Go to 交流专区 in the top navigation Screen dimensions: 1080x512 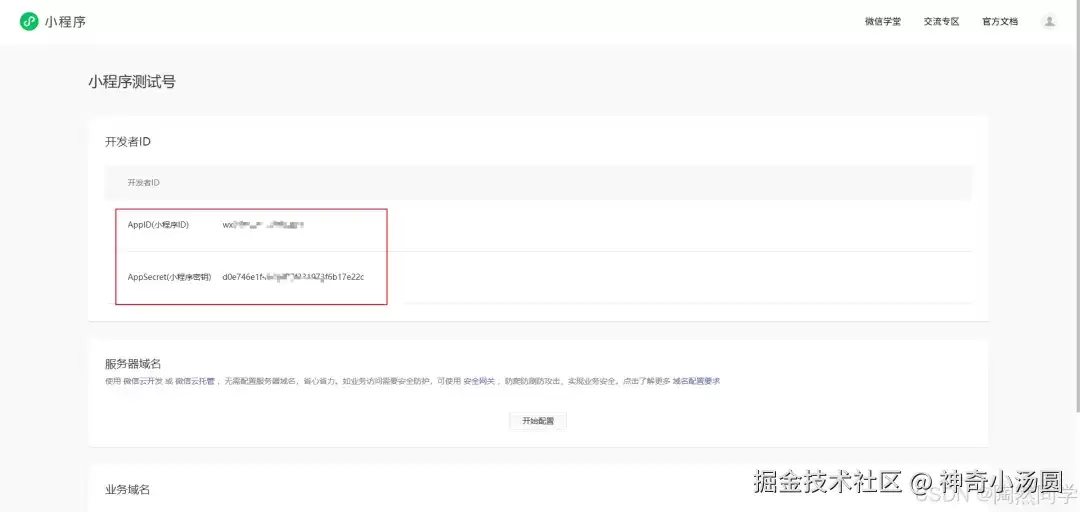click(x=942, y=21)
